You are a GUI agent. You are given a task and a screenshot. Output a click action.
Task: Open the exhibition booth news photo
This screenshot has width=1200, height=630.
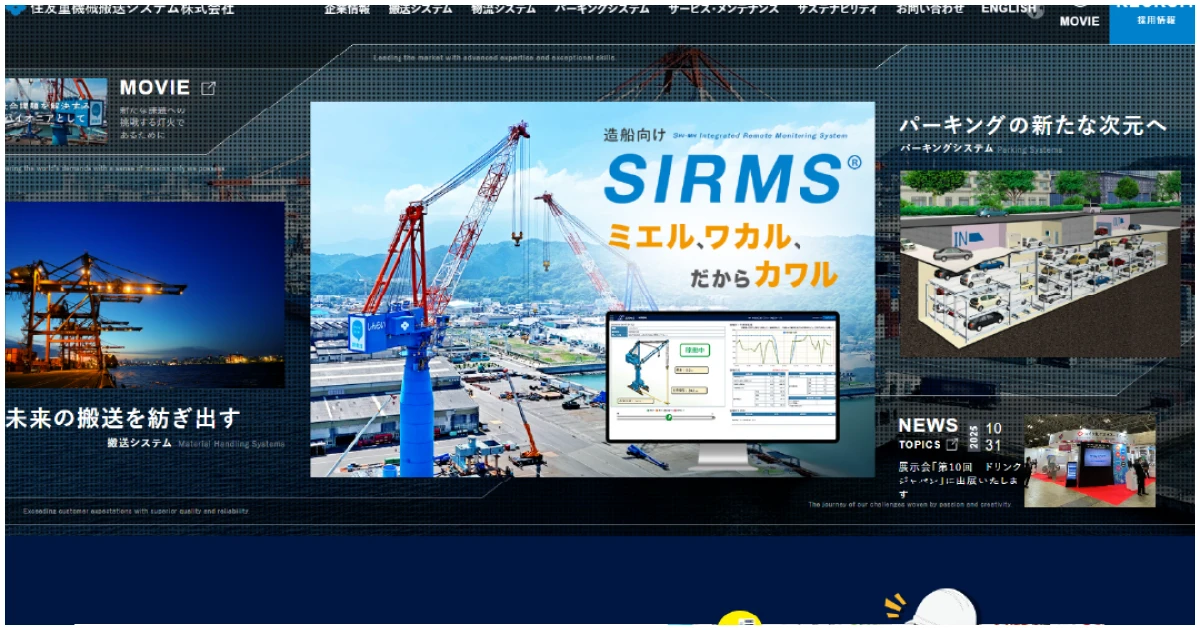[x=1089, y=461]
